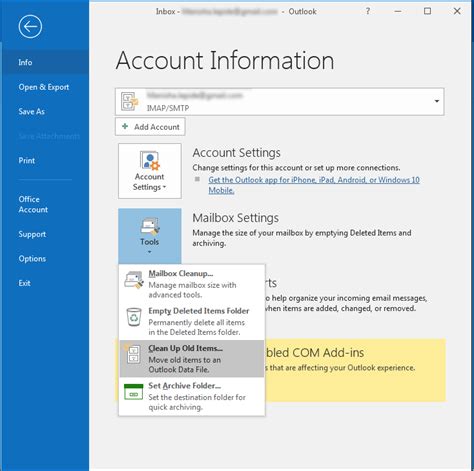Select the Mailbox Cleanup icon
474x471 pixels.
134,279
